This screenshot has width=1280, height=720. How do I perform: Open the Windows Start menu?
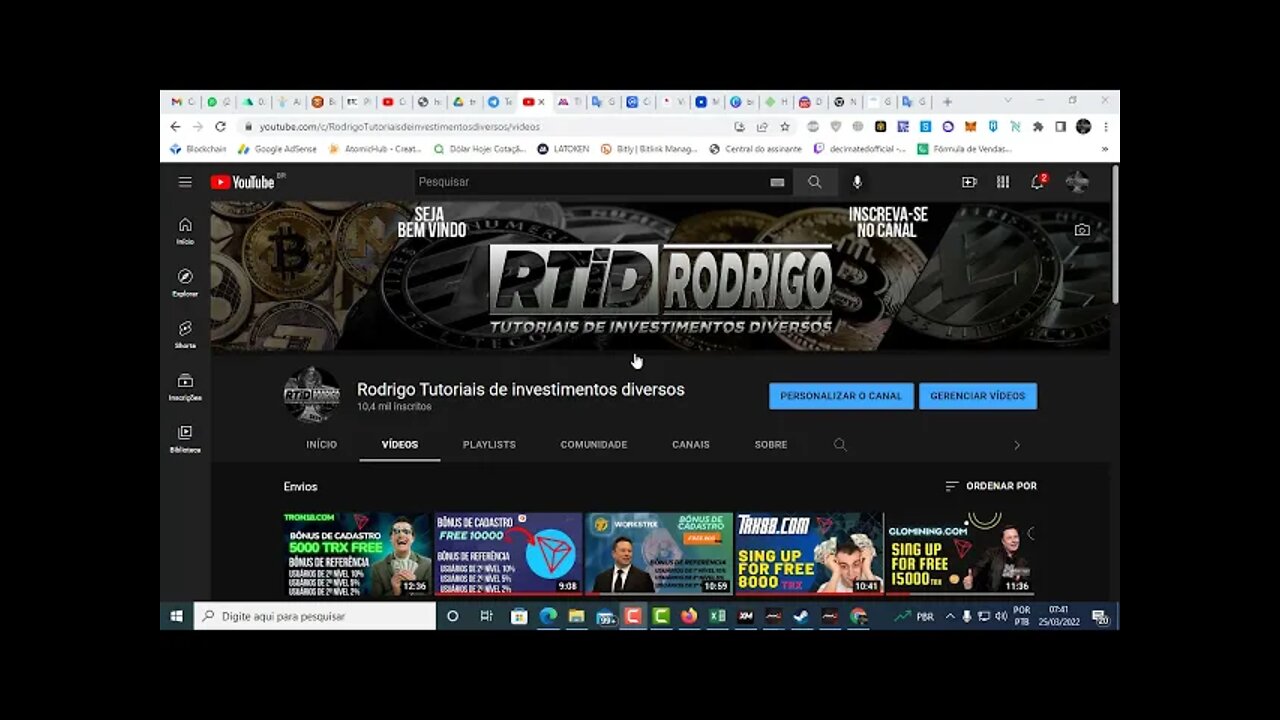(x=176, y=617)
